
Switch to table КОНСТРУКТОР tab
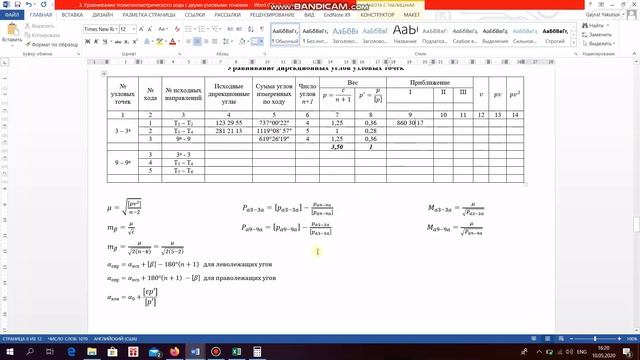point(377,15)
